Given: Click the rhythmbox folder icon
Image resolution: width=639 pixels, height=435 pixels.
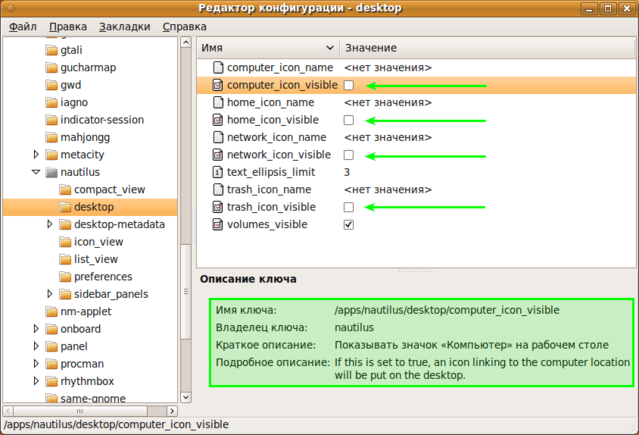Looking at the screenshot, I should tap(52, 380).
